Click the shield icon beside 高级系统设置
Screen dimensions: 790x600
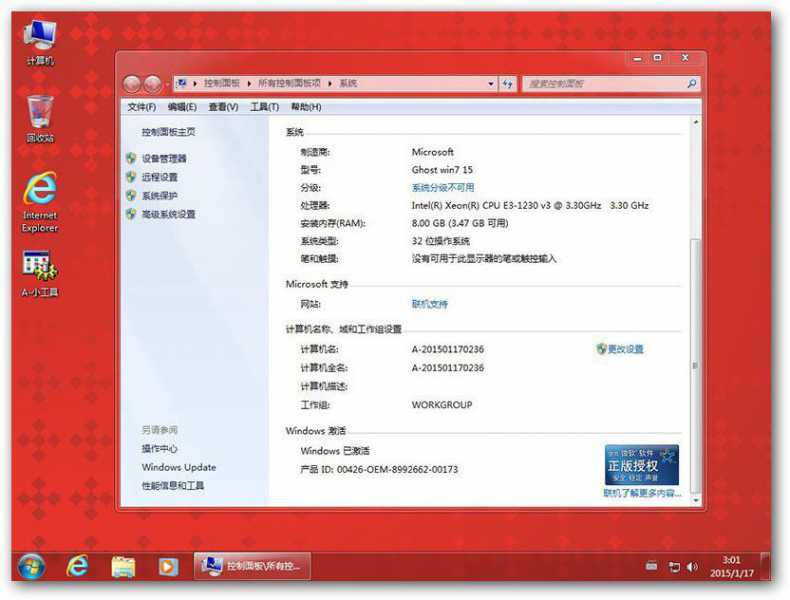click(x=131, y=214)
